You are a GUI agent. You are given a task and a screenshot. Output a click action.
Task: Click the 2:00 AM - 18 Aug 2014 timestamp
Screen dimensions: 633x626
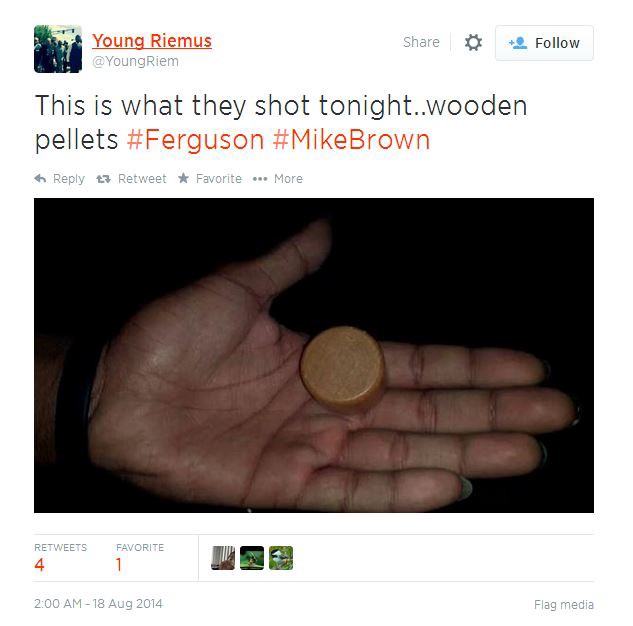99,604
